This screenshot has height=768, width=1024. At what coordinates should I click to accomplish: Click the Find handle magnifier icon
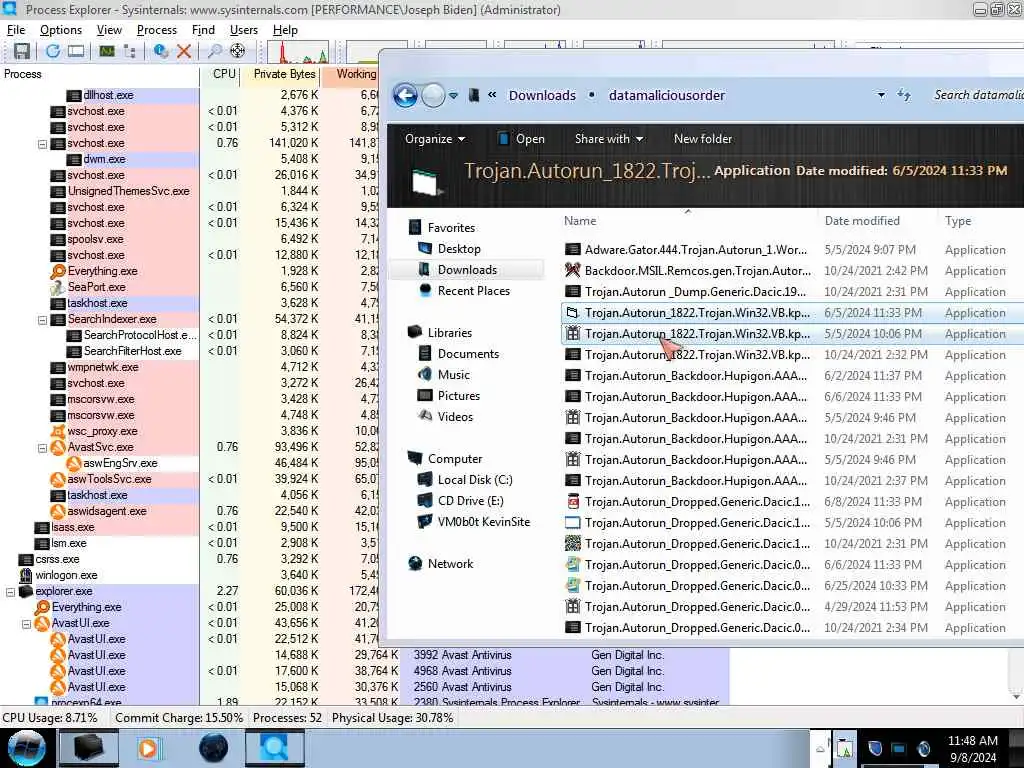coord(214,51)
